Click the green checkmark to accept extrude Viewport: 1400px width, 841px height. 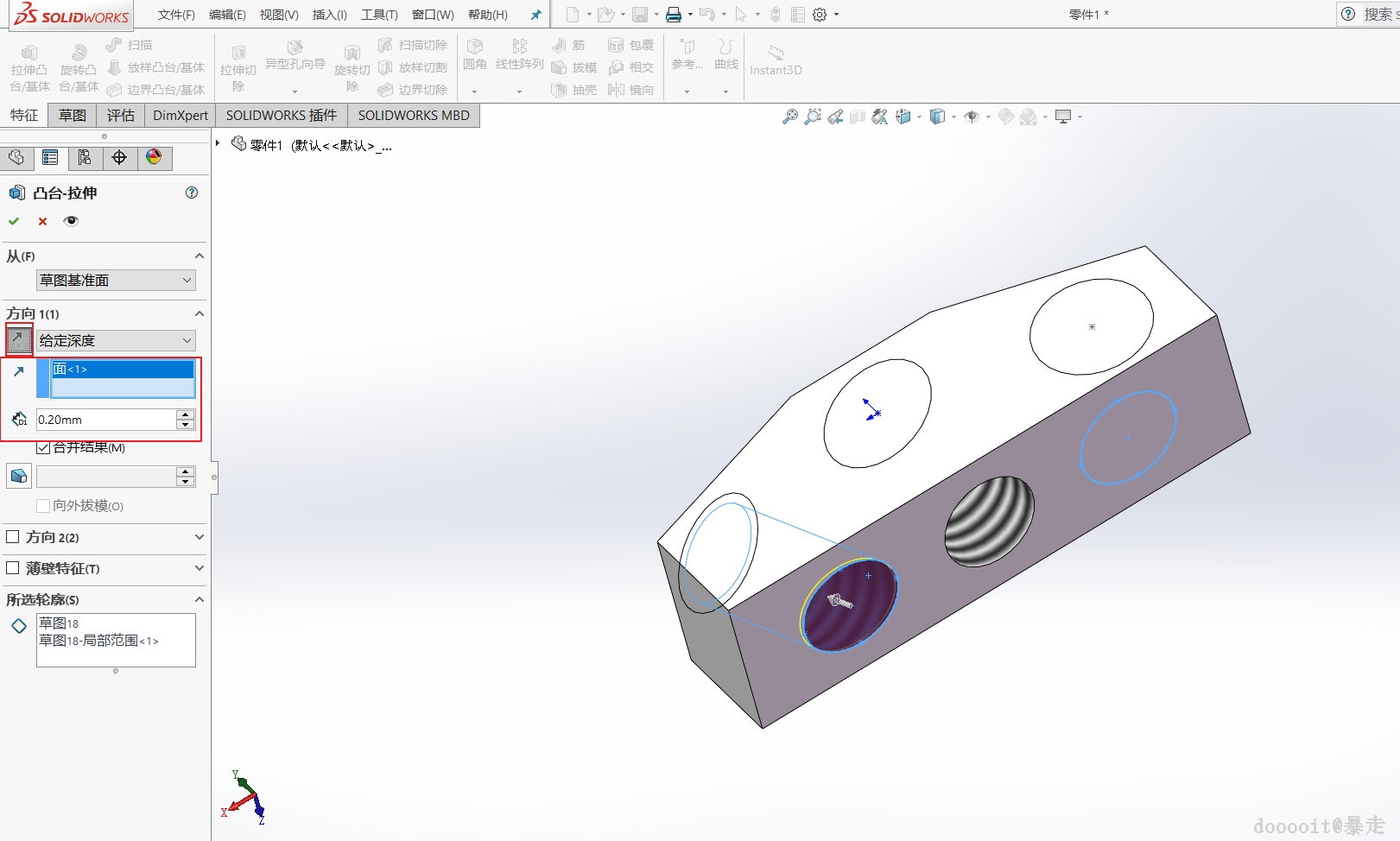tap(14, 221)
